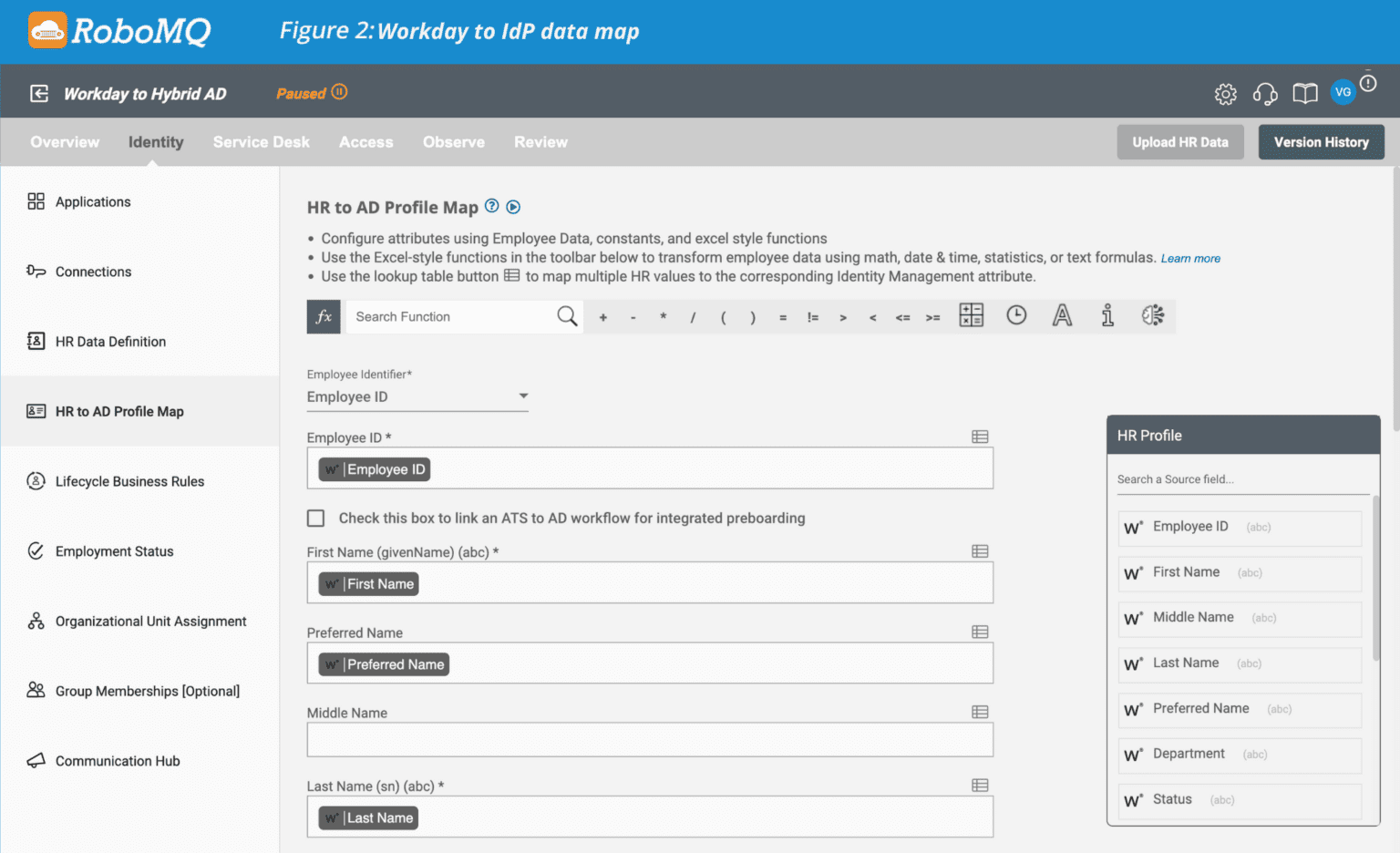
Task: Open the Learn more link
Action: coord(1189,258)
